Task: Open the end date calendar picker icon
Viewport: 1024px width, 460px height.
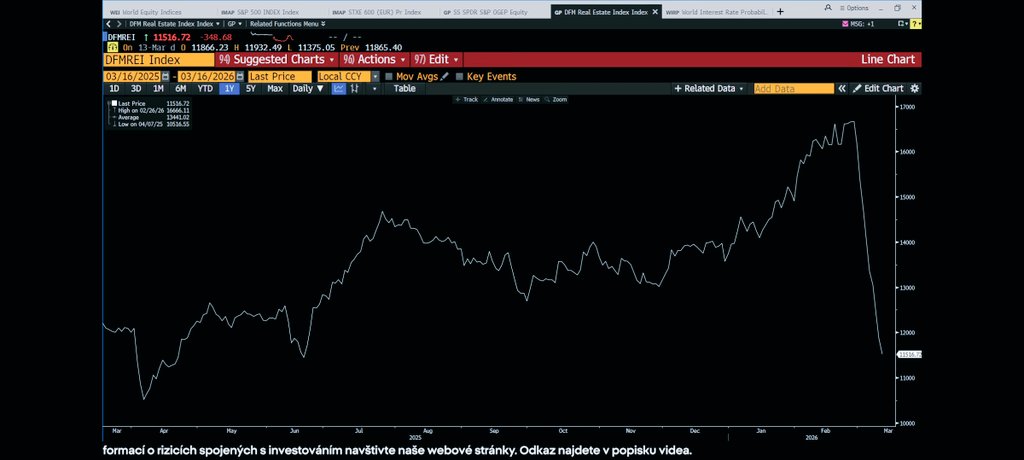Action: coord(240,76)
